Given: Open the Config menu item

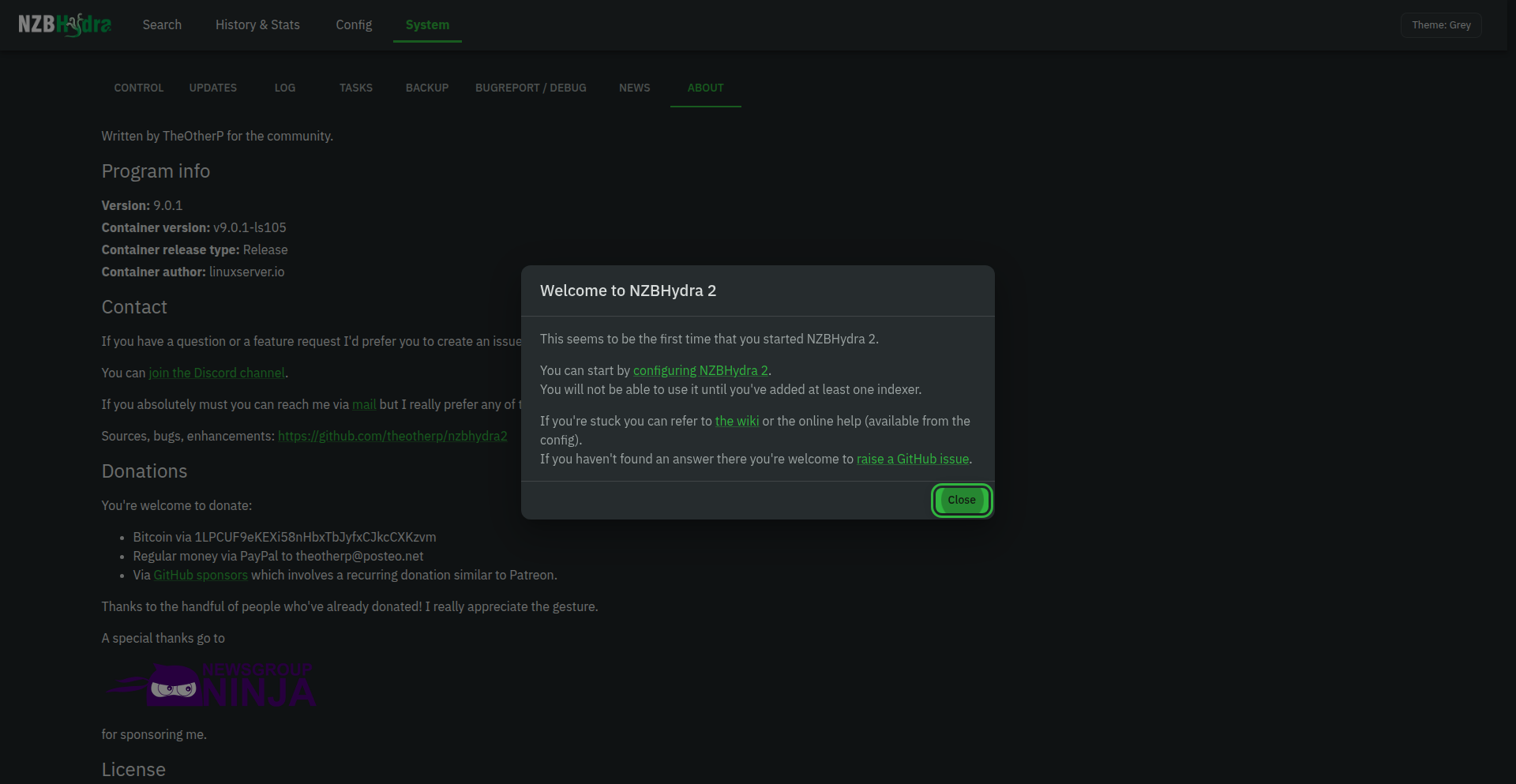Looking at the screenshot, I should 354,25.
